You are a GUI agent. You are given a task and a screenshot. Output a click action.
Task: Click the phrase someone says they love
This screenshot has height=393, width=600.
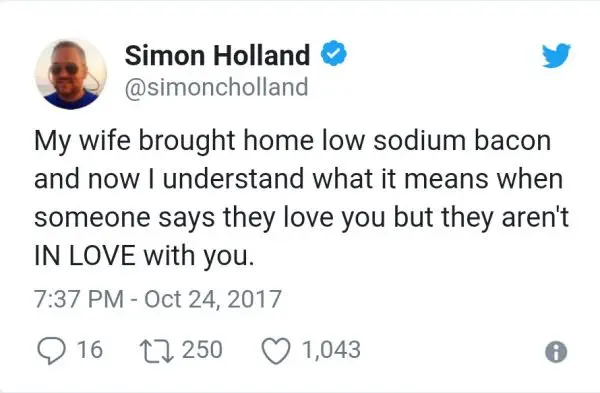[x=184, y=218]
